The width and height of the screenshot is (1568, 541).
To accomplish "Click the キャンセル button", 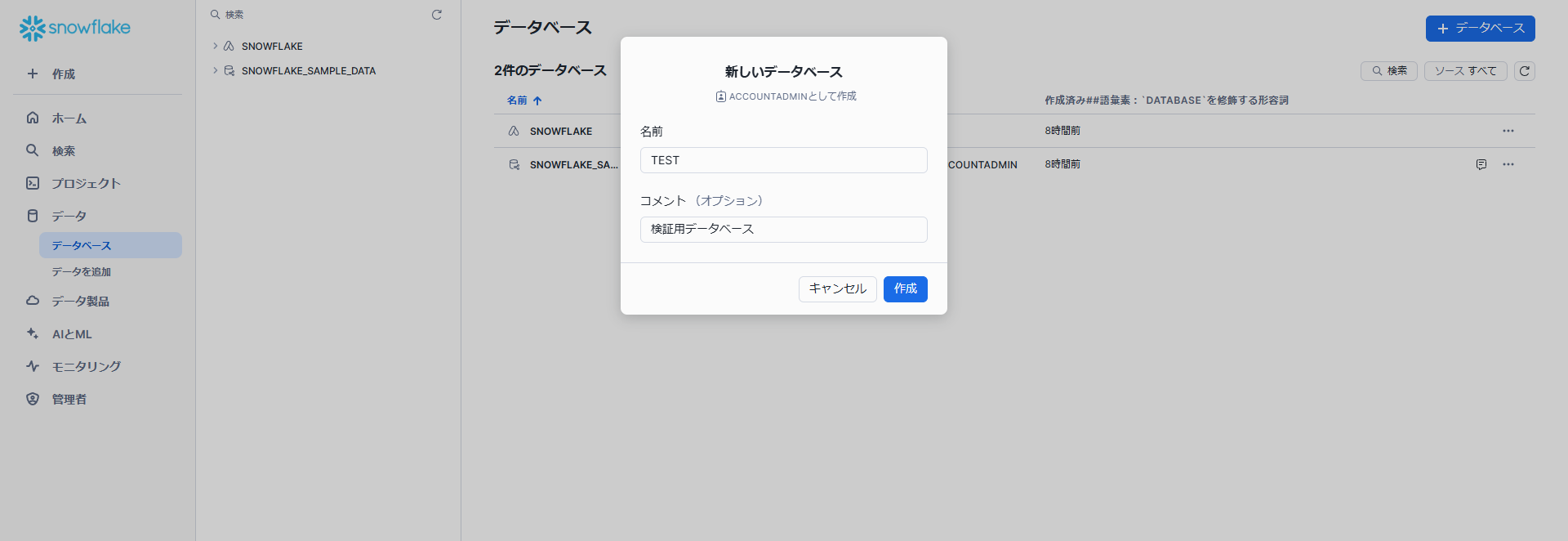I will [837, 288].
